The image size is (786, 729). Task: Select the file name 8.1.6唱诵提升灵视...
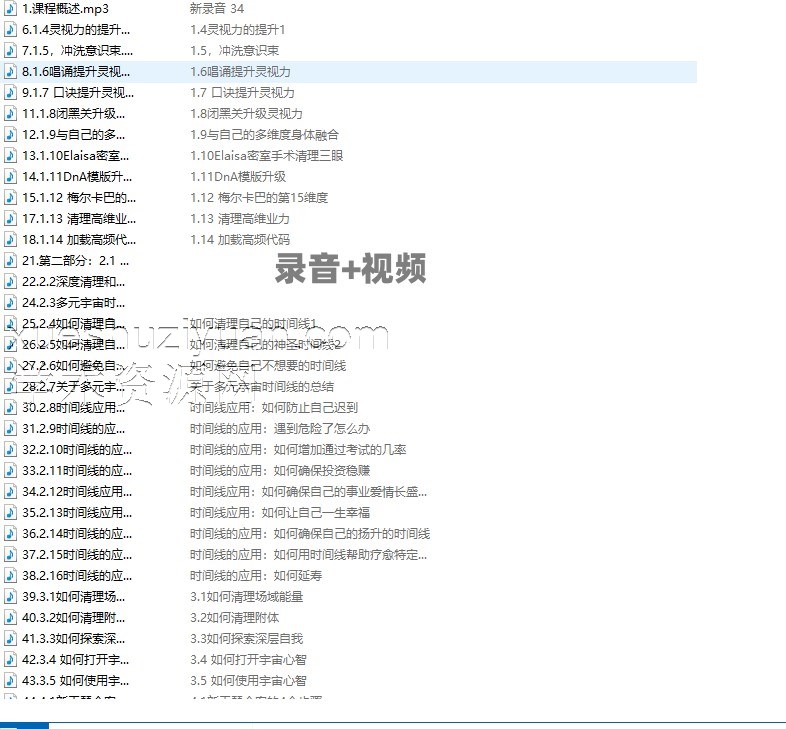[x=76, y=72]
